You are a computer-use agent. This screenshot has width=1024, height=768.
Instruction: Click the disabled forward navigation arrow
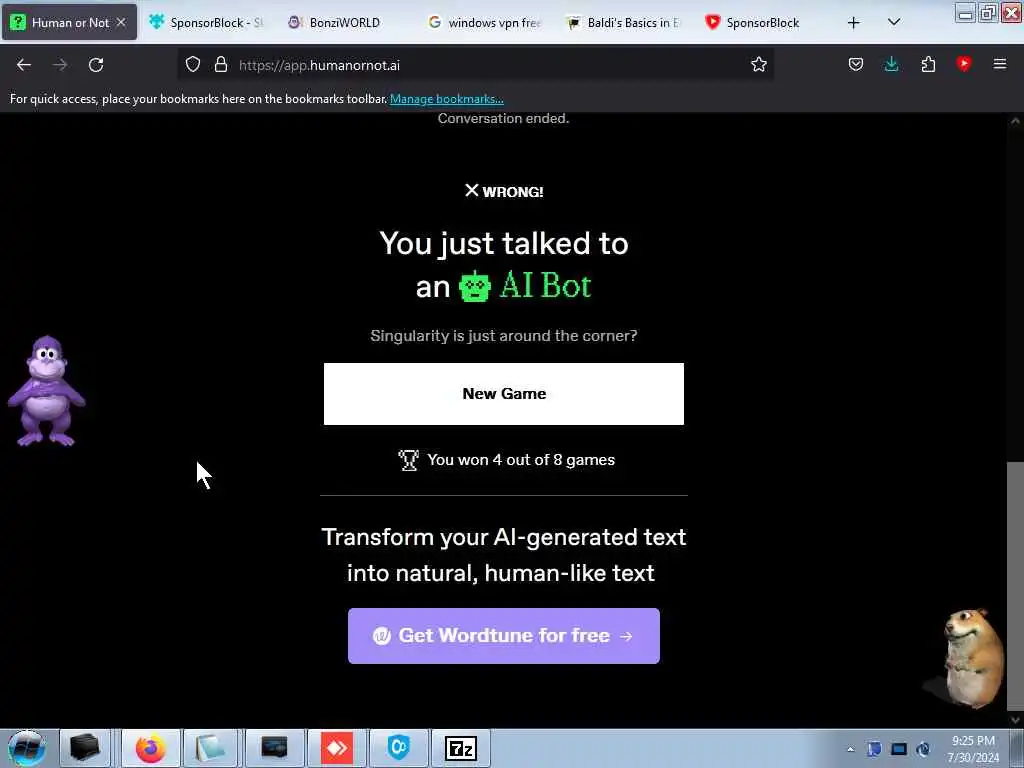pyautogui.click(x=59, y=65)
